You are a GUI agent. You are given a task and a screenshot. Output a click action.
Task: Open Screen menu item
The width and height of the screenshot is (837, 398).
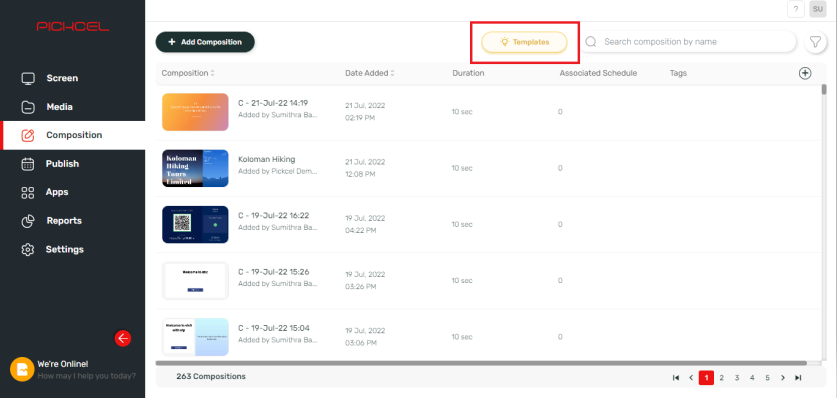pyautogui.click(x=73, y=78)
